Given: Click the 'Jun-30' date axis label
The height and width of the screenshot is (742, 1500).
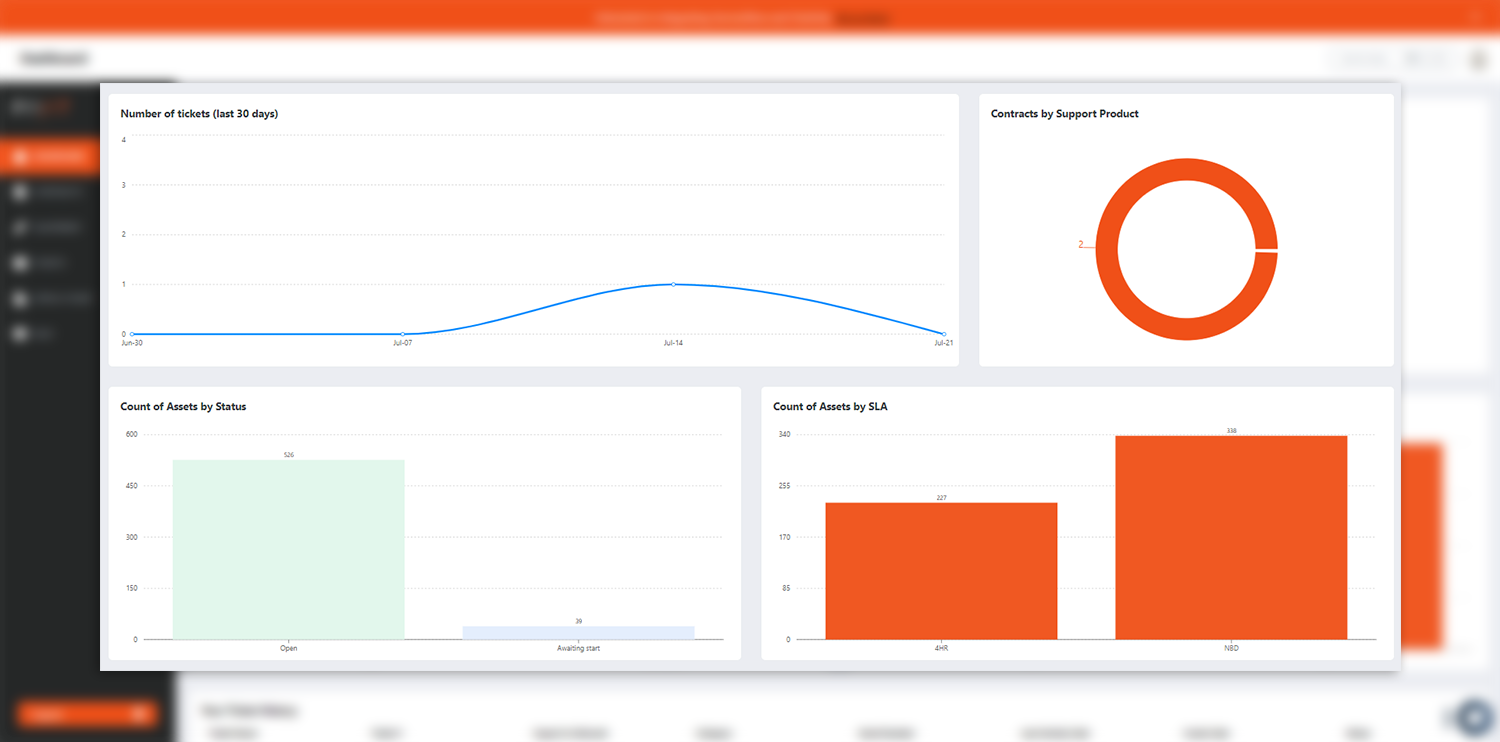Looking at the screenshot, I should (131, 343).
